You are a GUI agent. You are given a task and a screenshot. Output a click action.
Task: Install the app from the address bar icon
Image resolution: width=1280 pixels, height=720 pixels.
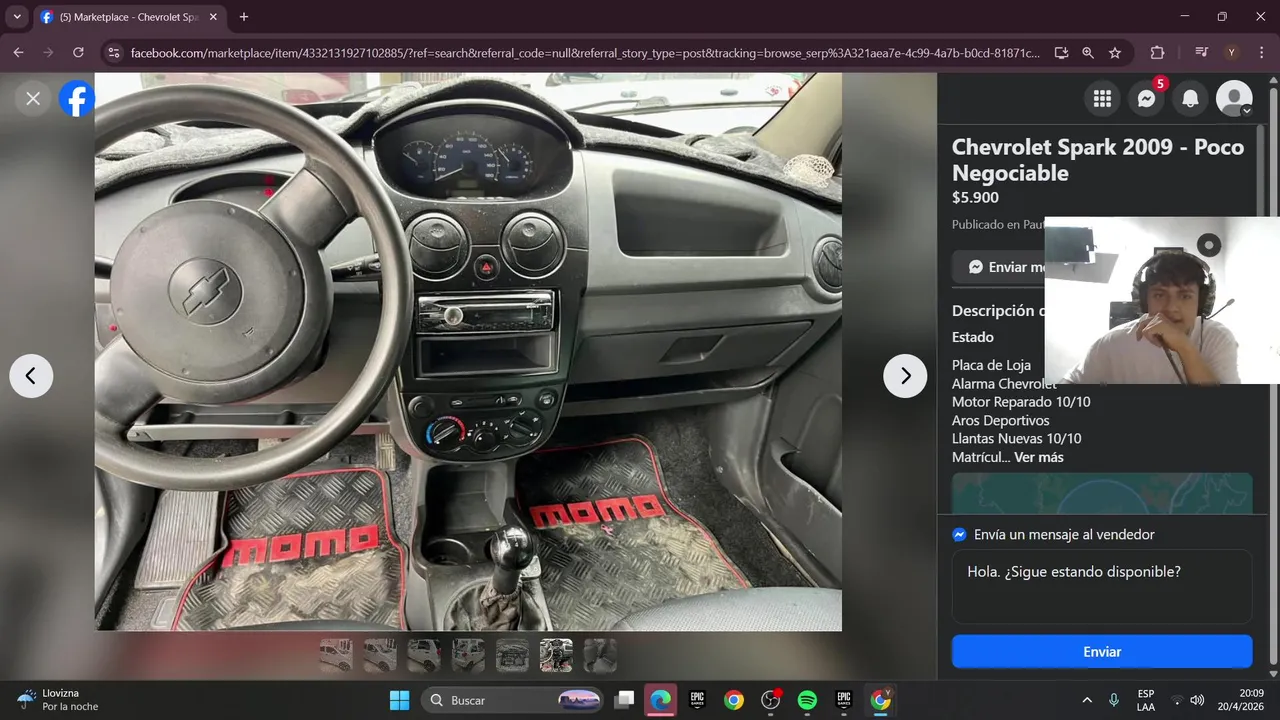1061,53
